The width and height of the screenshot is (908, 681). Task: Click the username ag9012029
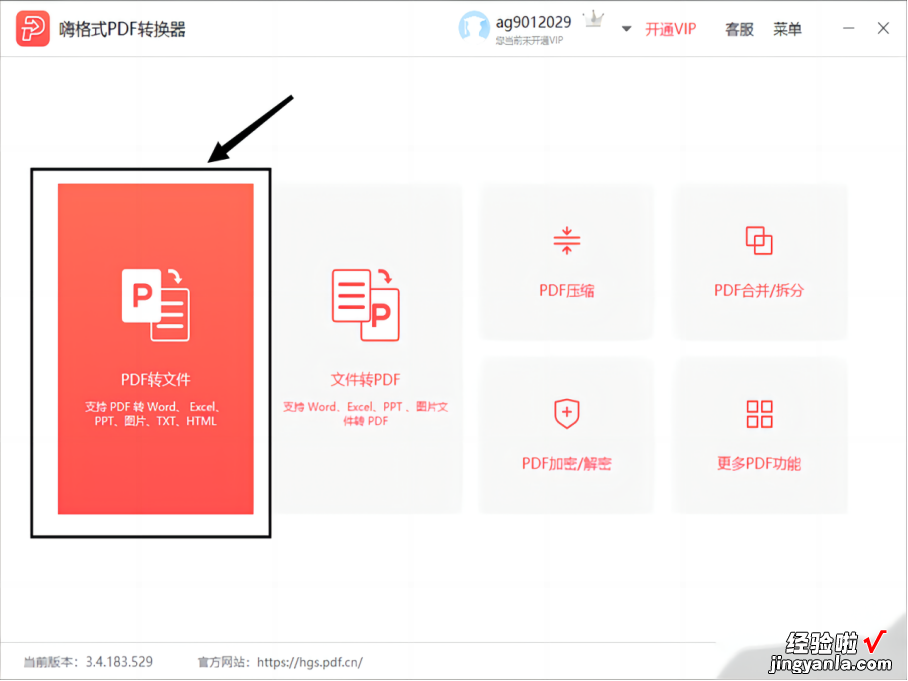click(533, 22)
